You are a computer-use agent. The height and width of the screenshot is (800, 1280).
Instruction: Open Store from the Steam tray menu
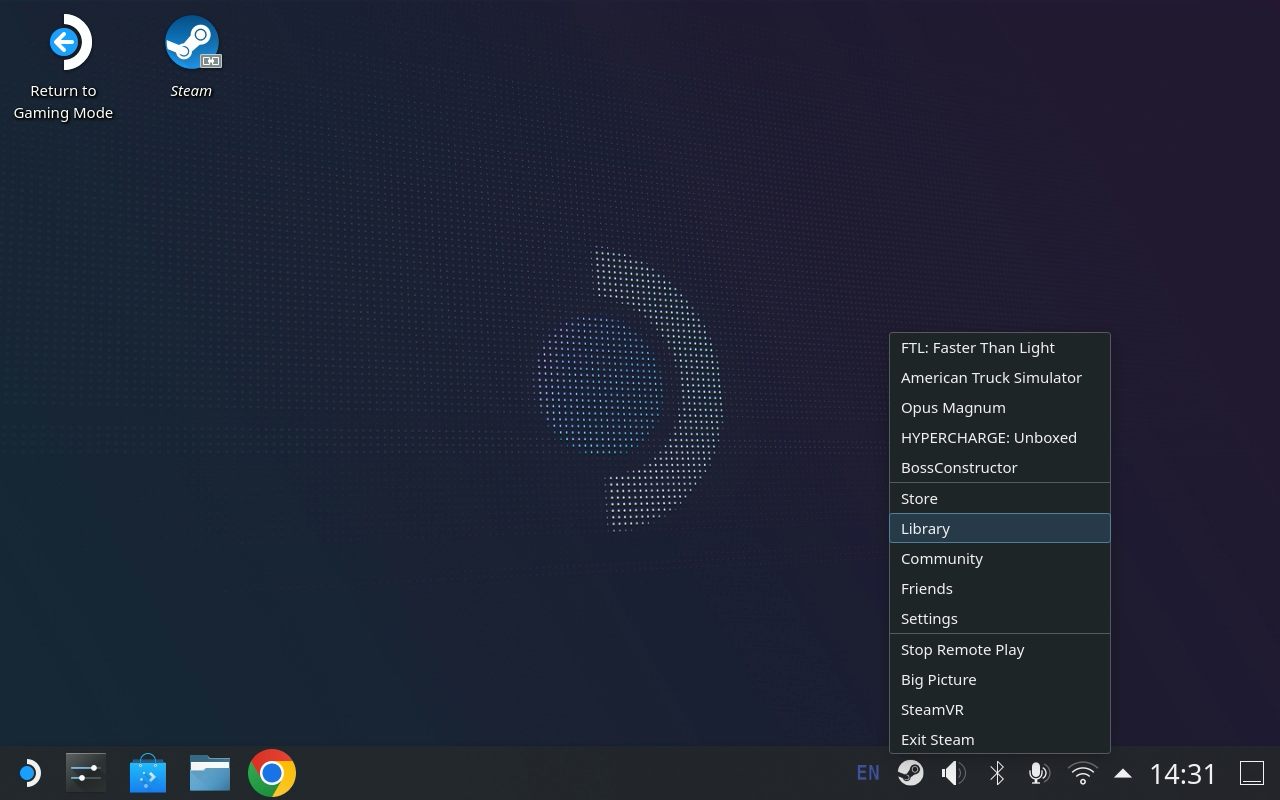tap(1000, 499)
